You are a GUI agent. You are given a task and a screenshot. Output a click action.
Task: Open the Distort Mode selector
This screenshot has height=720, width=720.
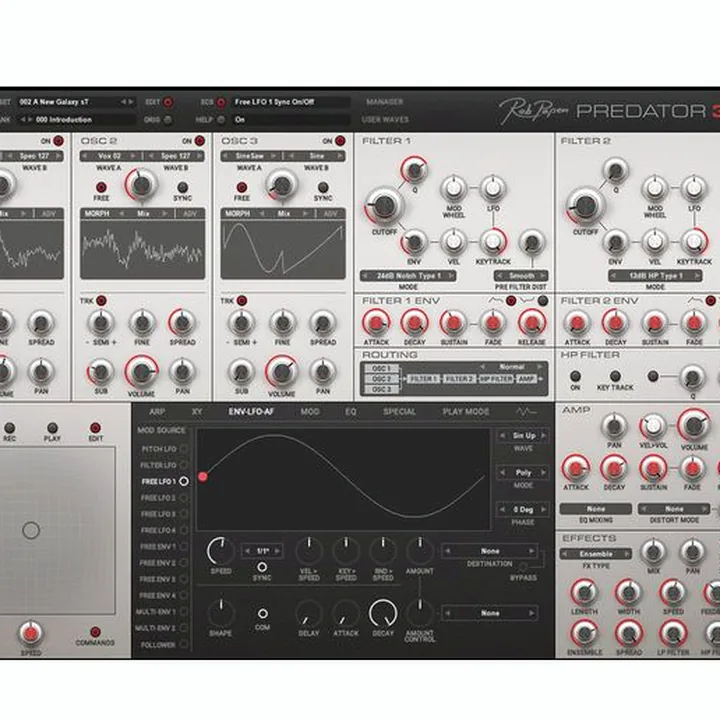pyautogui.click(x=674, y=509)
